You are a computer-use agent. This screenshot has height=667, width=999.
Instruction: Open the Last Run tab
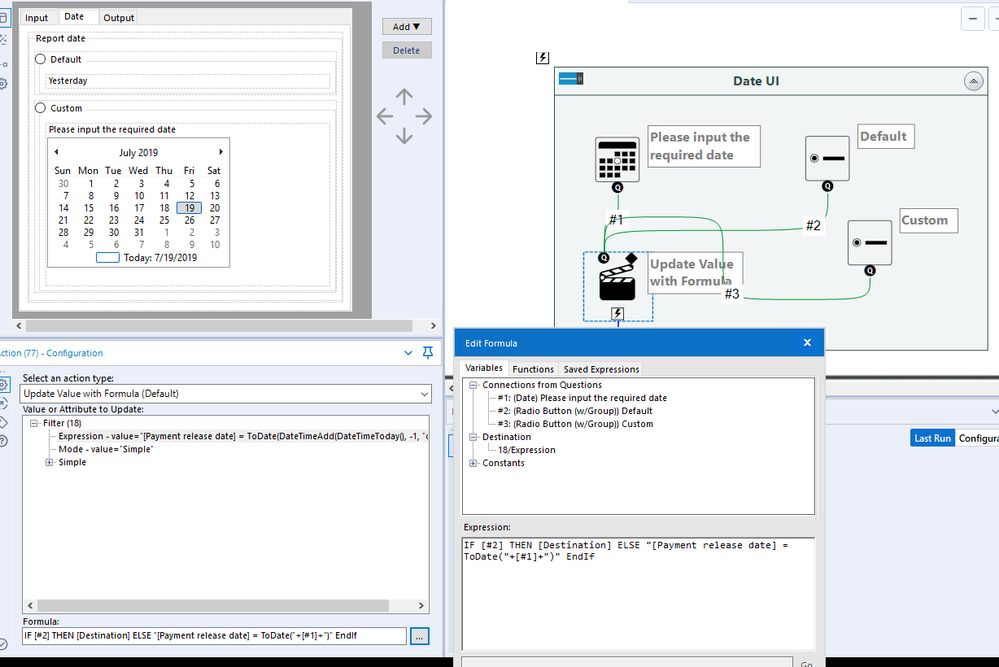(x=932, y=438)
